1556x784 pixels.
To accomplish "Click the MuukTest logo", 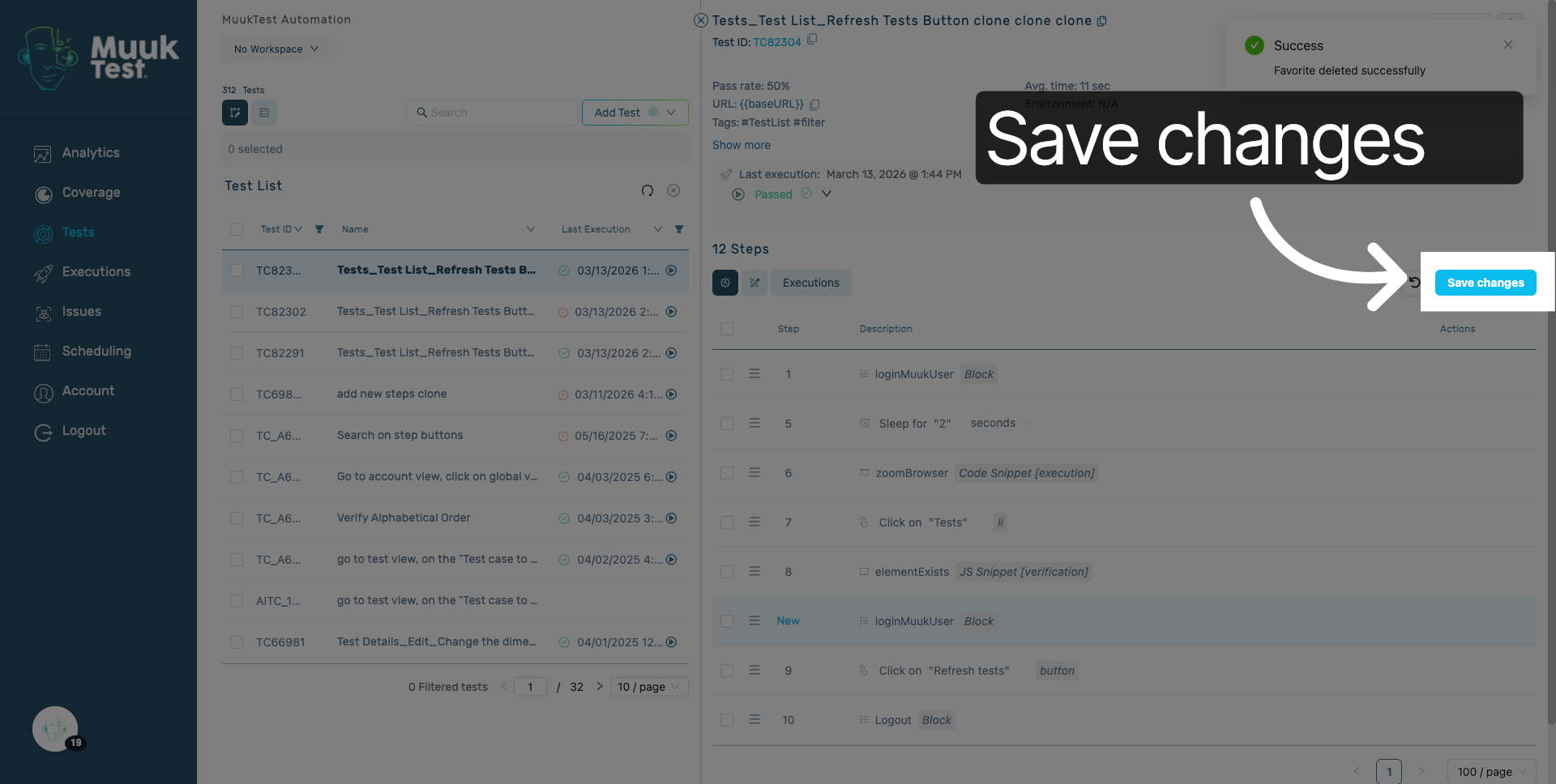I will (x=98, y=58).
